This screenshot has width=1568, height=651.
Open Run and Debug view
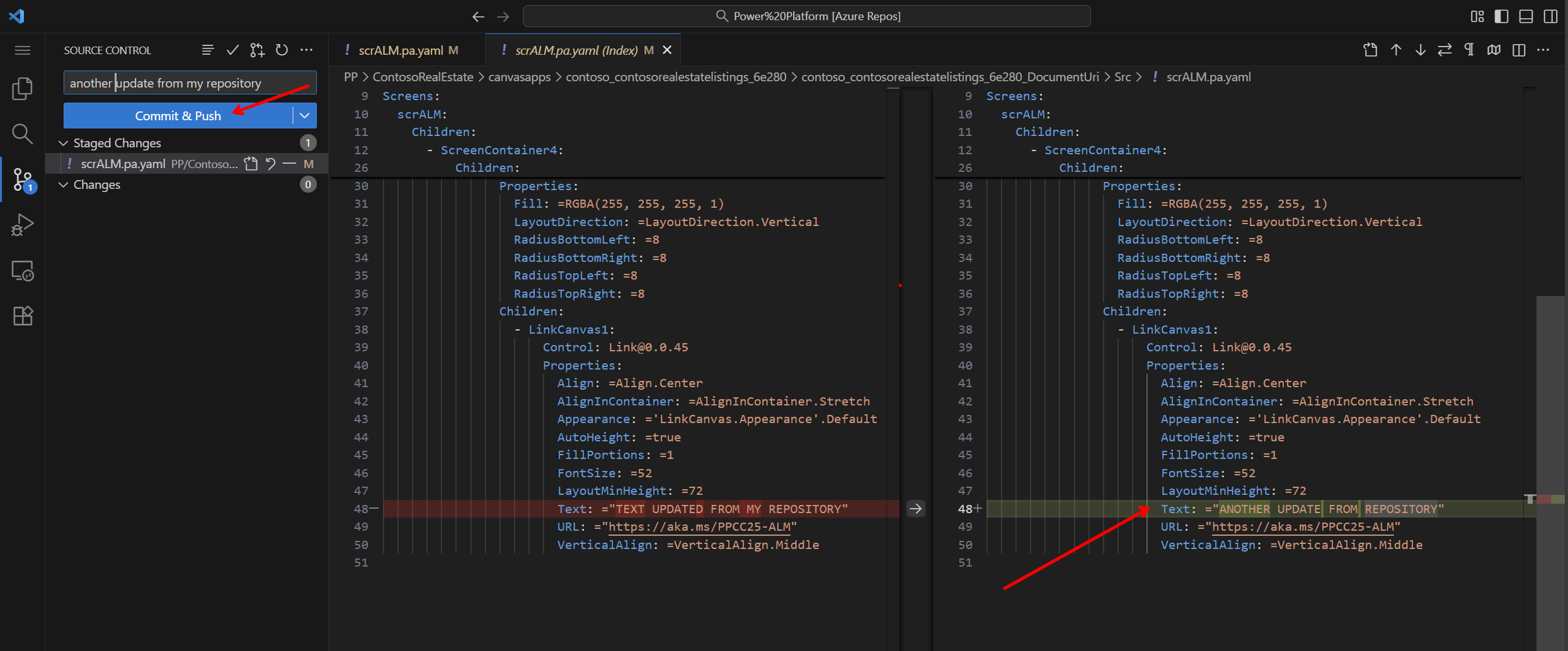pos(22,225)
